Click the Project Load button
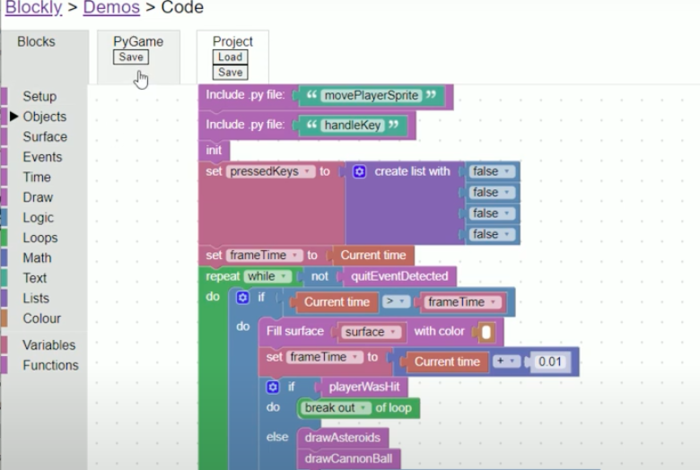This screenshot has width=700, height=470. coord(230,57)
